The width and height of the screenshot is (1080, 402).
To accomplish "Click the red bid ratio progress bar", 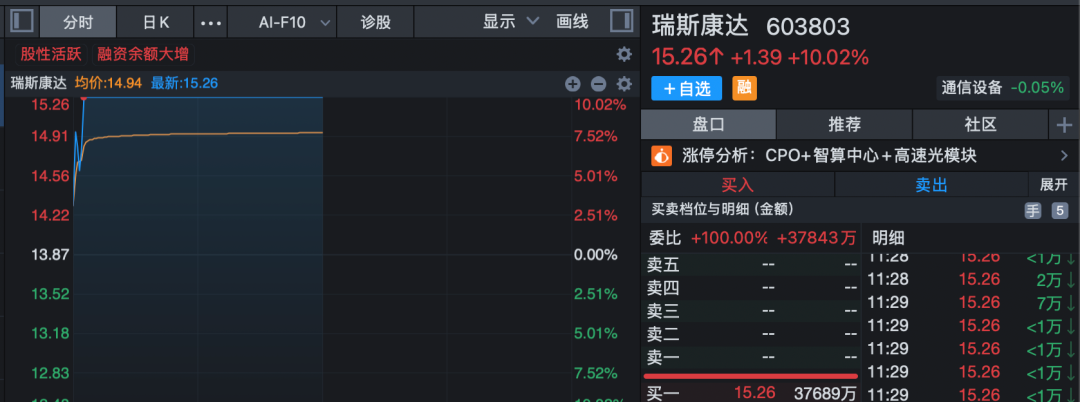I will [x=751, y=377].
